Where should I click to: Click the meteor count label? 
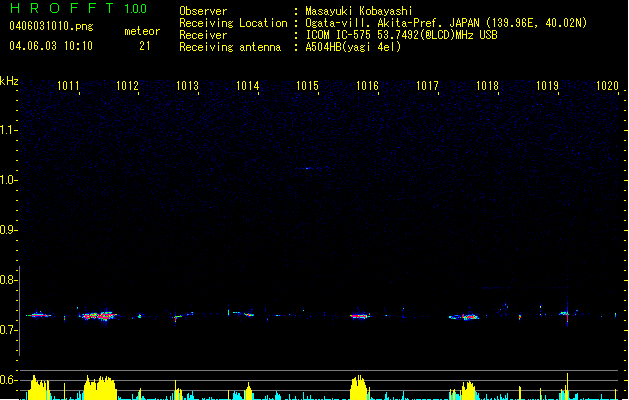coord(142,31)
